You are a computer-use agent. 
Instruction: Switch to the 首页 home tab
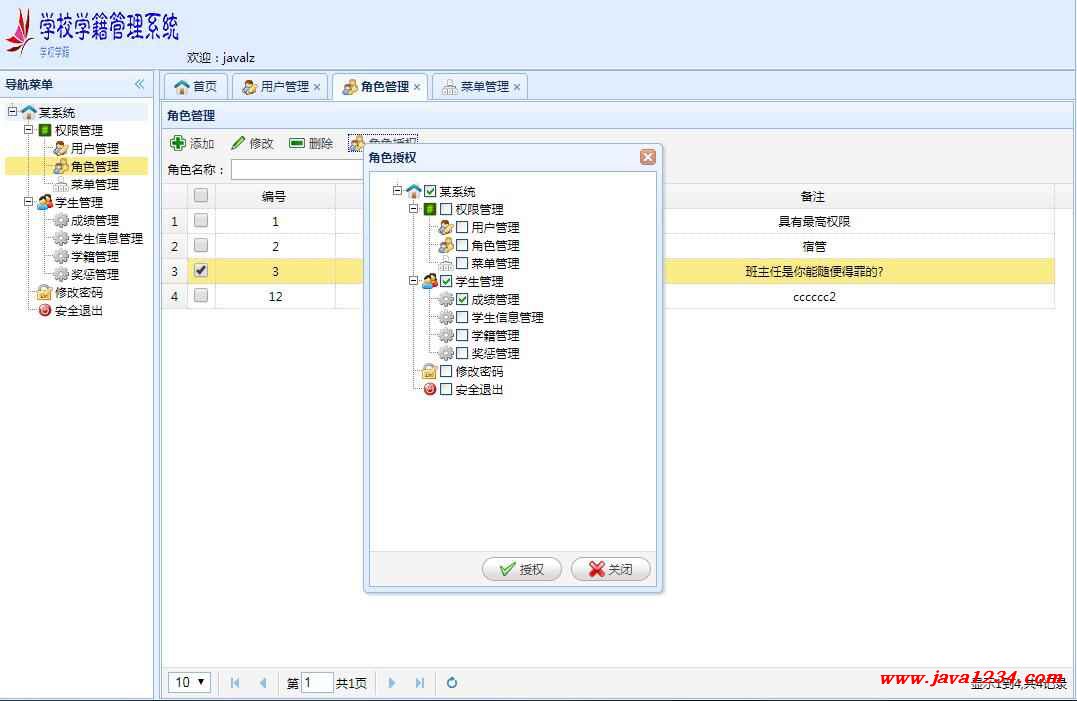click(196, 87)
